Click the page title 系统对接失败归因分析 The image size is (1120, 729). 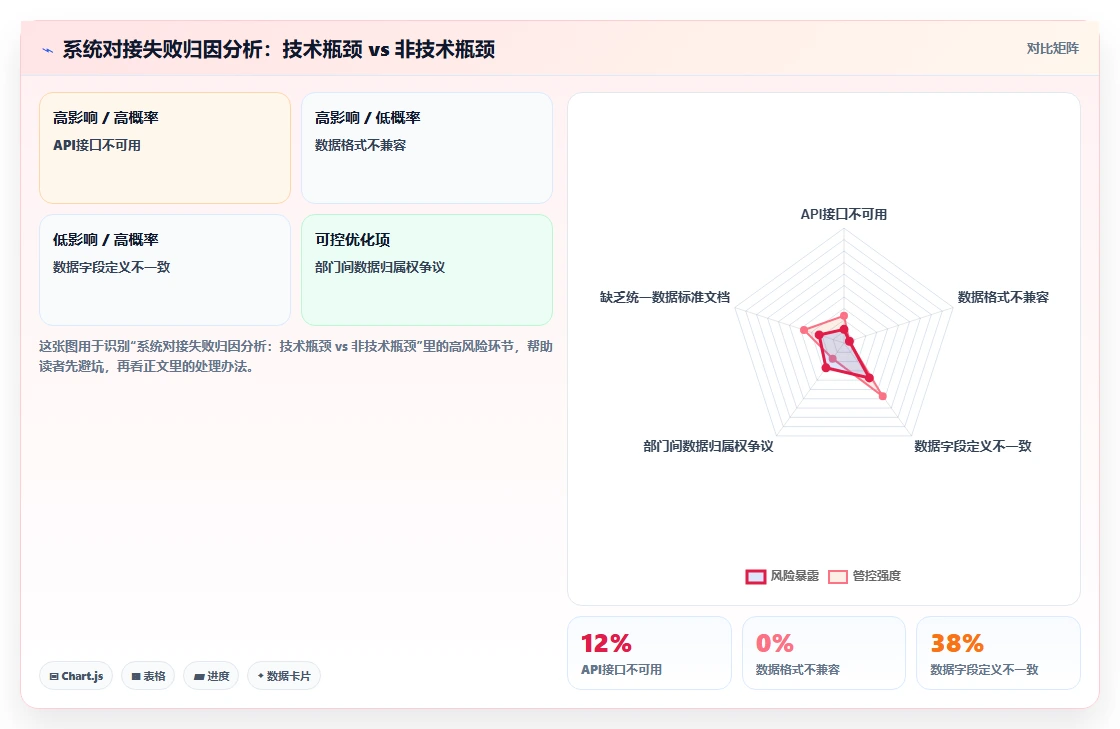click(279, 49)
